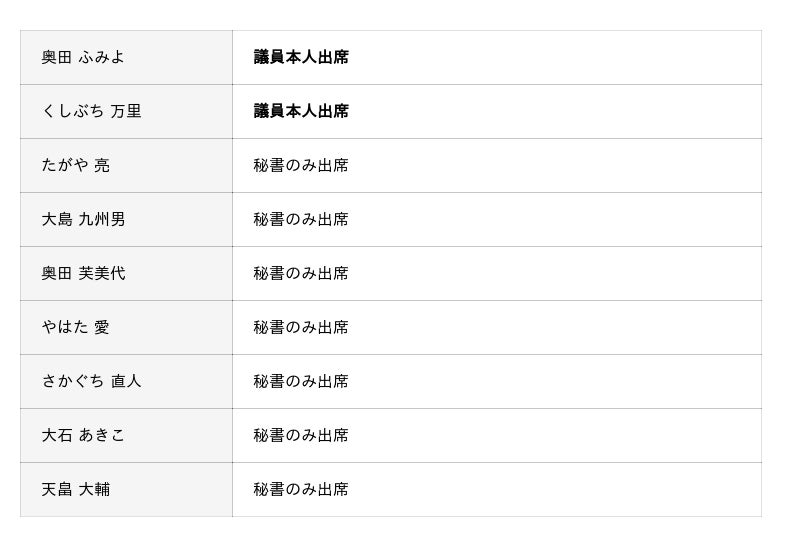Click the given name 九州男
Viewport: 800px width, 547px height.
pyautogui.click(x=102, y=220)
